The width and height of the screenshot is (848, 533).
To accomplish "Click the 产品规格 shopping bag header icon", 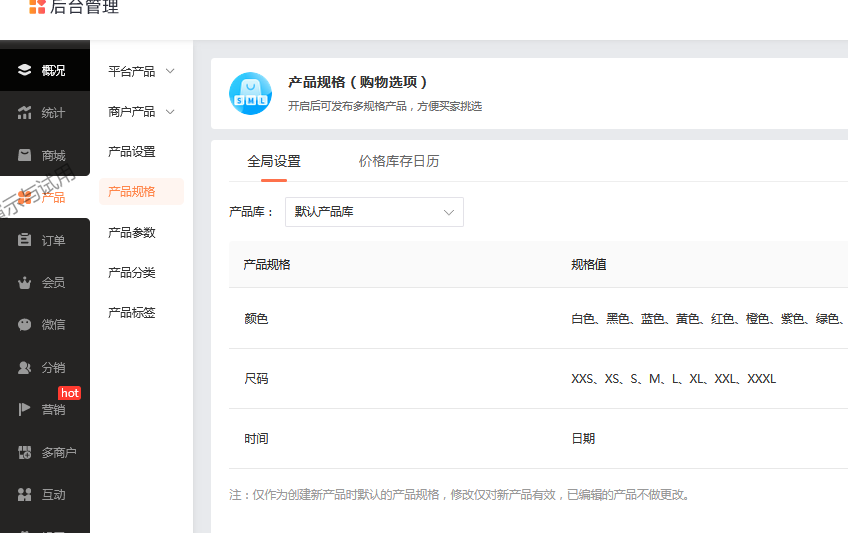I will (250, 93).
